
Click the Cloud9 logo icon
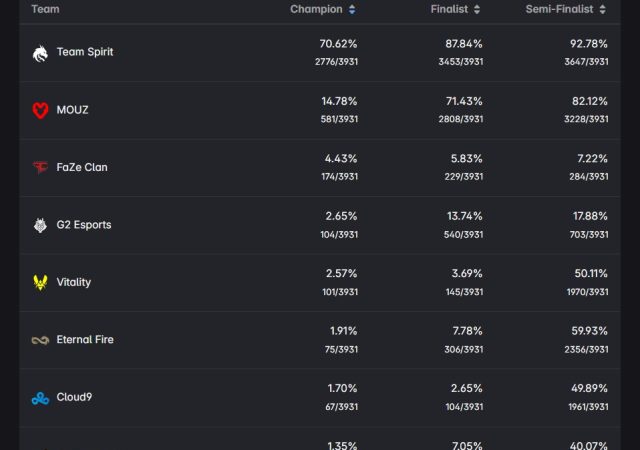point(40,398)
